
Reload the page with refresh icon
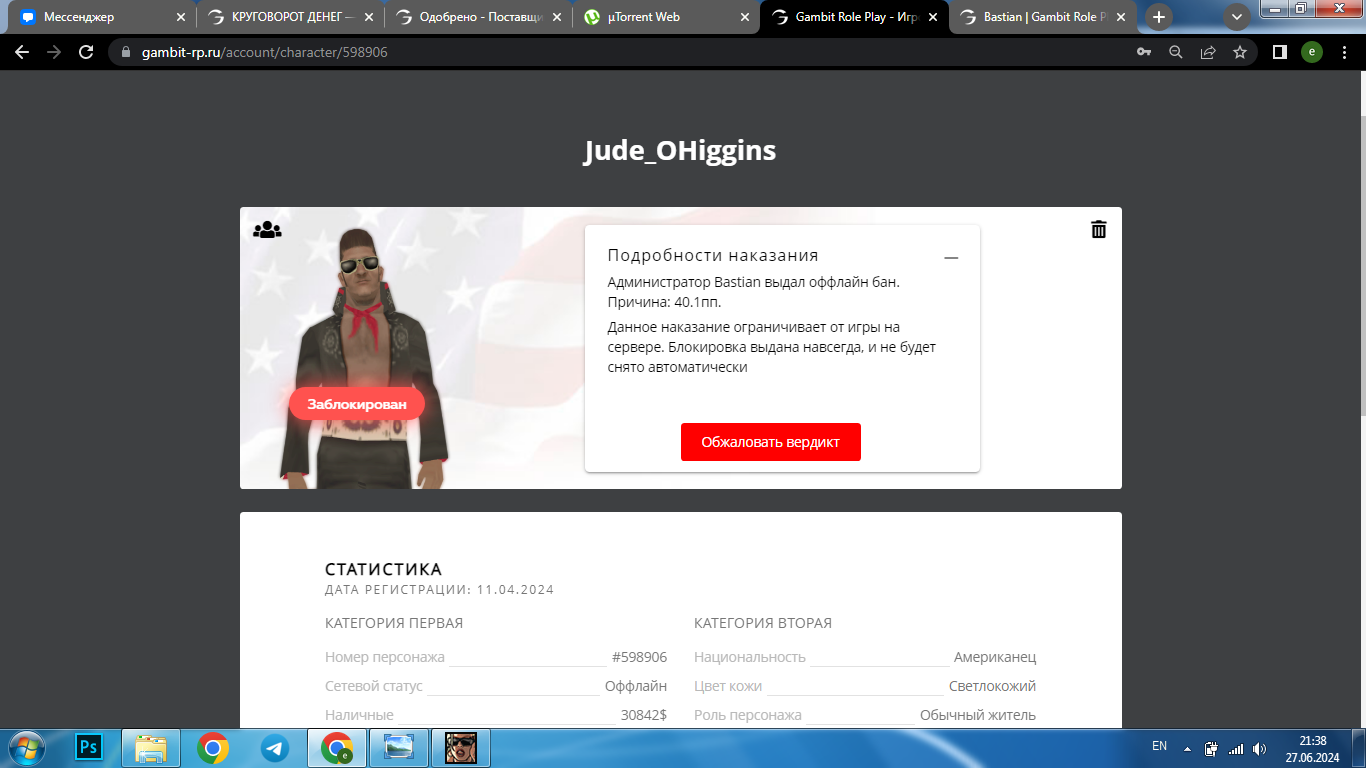pos(86,52)
